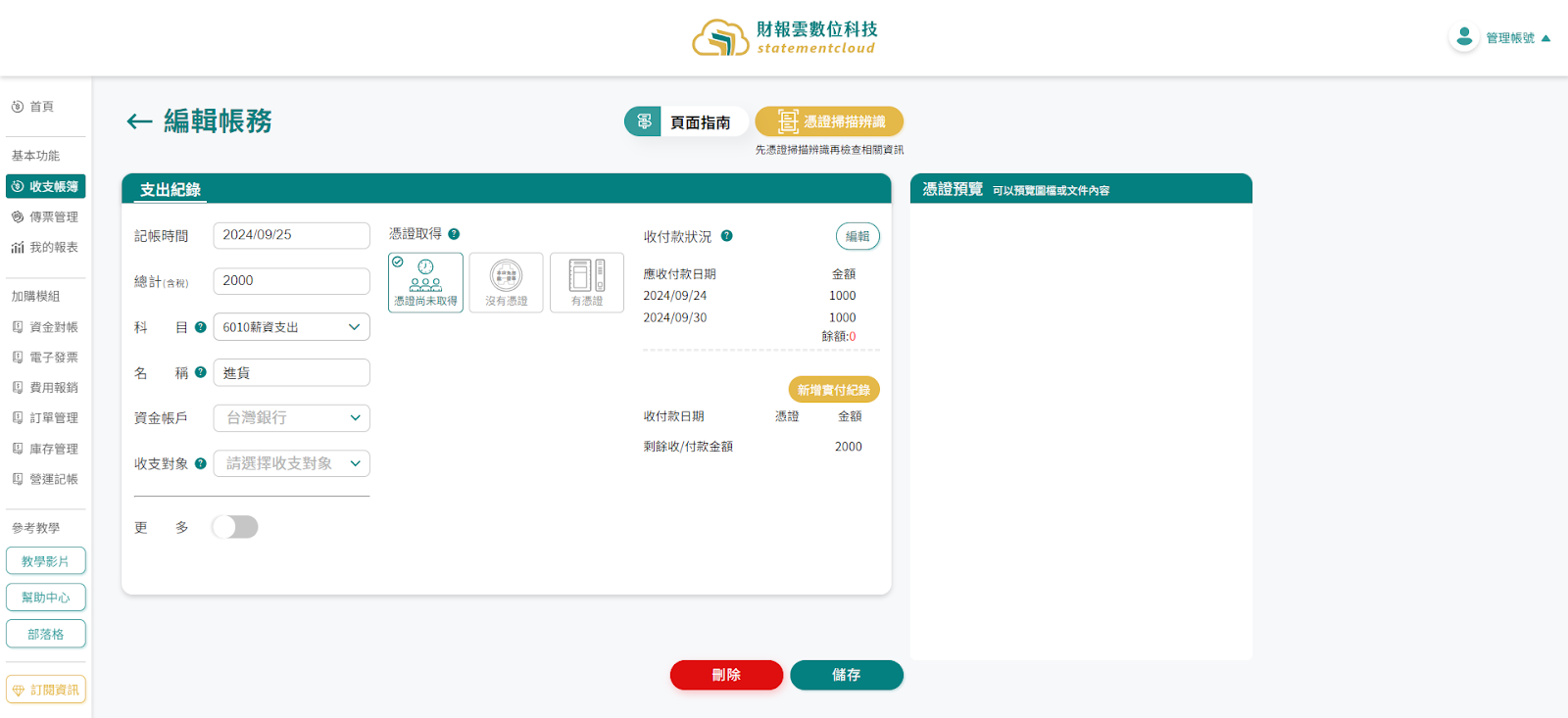Click the help icon beside 收支對象
The image size is (1568, 718).
[x=201, y=463]
